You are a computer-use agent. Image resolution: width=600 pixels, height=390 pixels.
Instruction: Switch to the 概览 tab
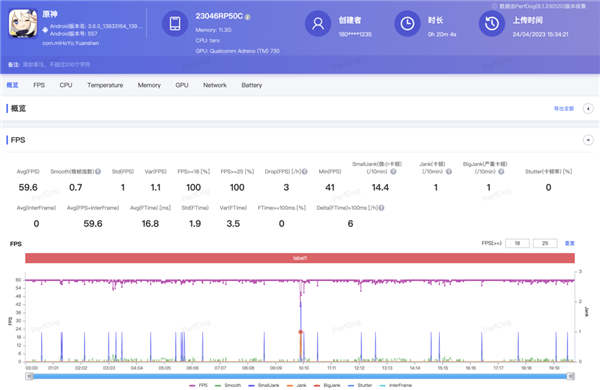[x=12, y=85]
